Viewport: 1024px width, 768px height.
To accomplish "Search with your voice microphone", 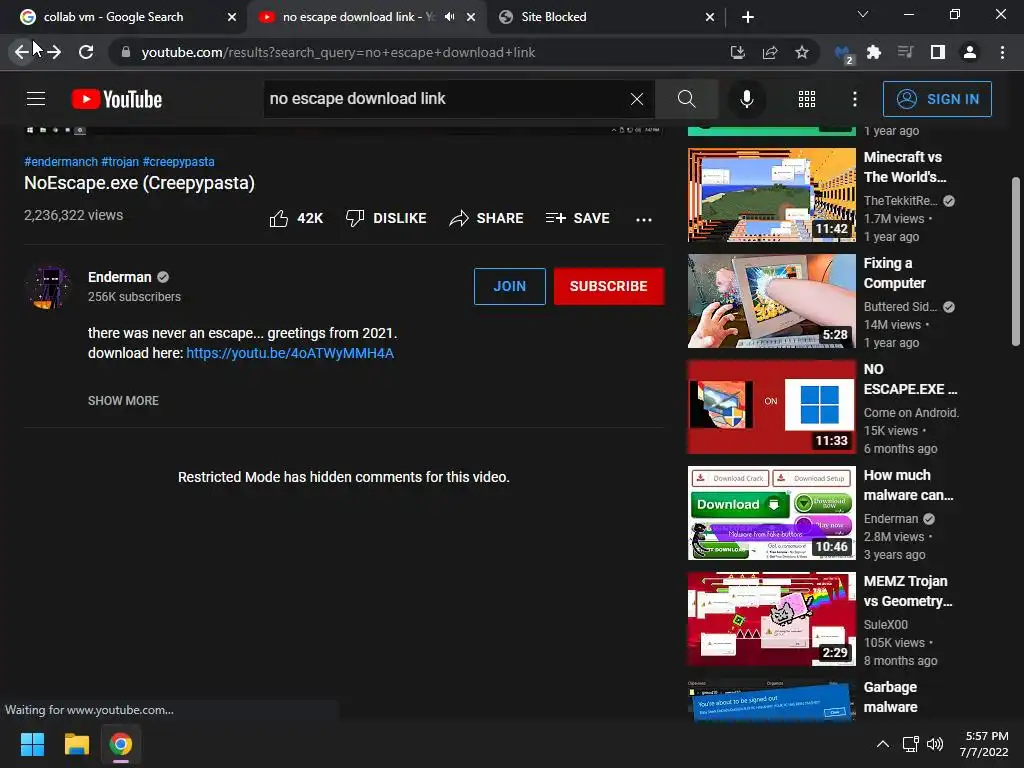I will (746, 99).
